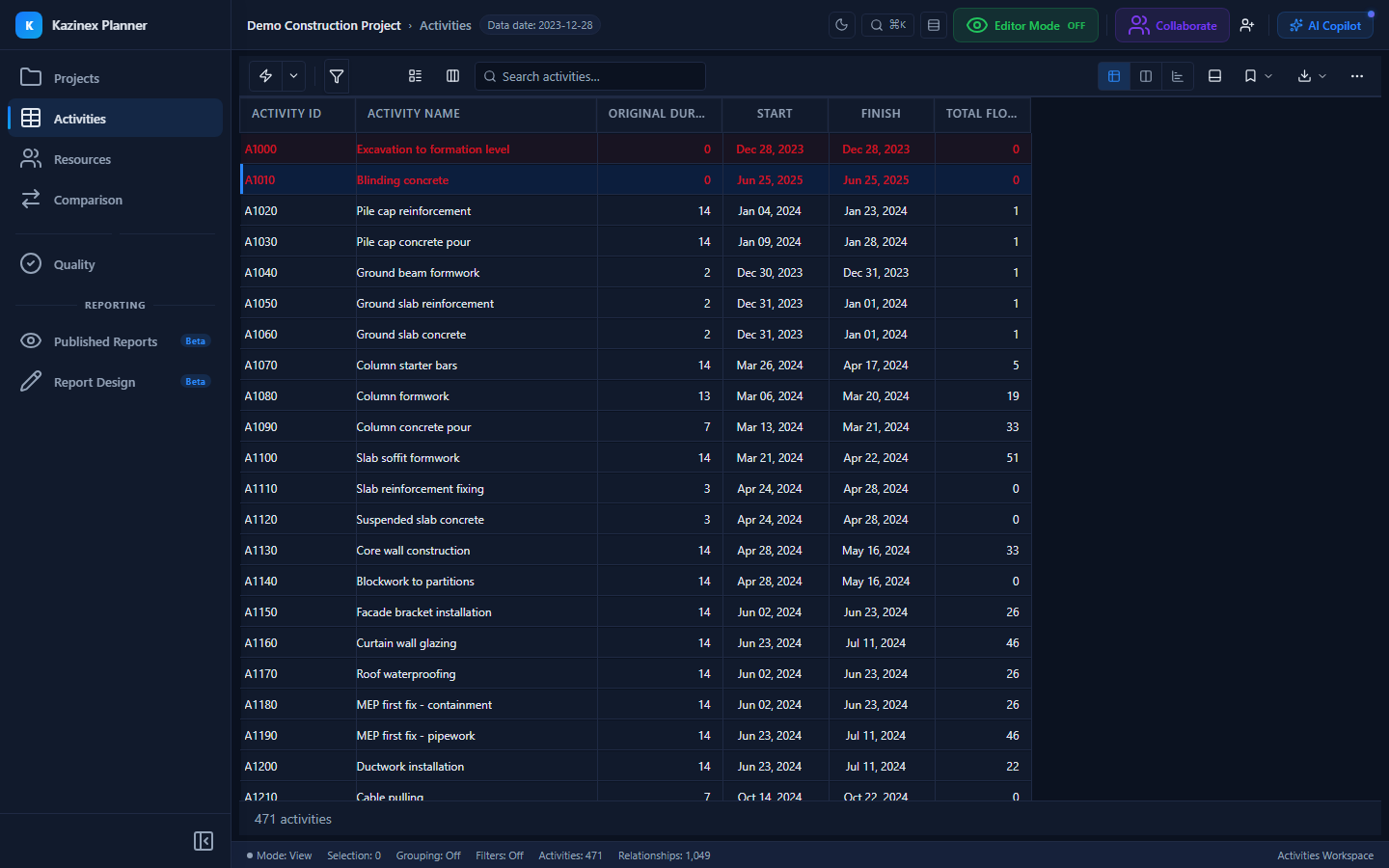Select activity A1000 cell
Viewport: 1389px width, 868px height.
[298, 149]
